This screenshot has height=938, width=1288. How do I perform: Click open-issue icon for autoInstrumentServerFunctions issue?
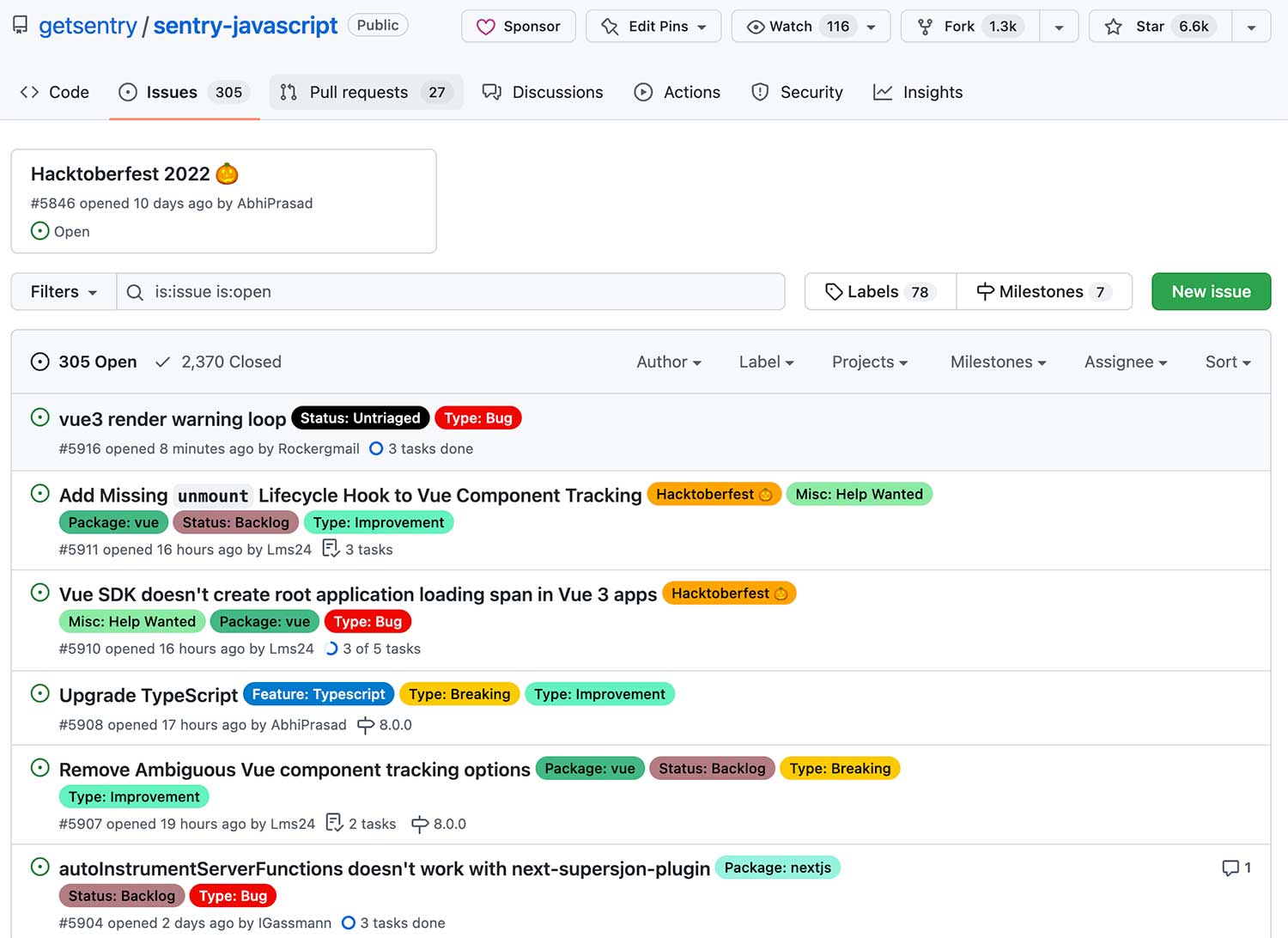[39, 867]
